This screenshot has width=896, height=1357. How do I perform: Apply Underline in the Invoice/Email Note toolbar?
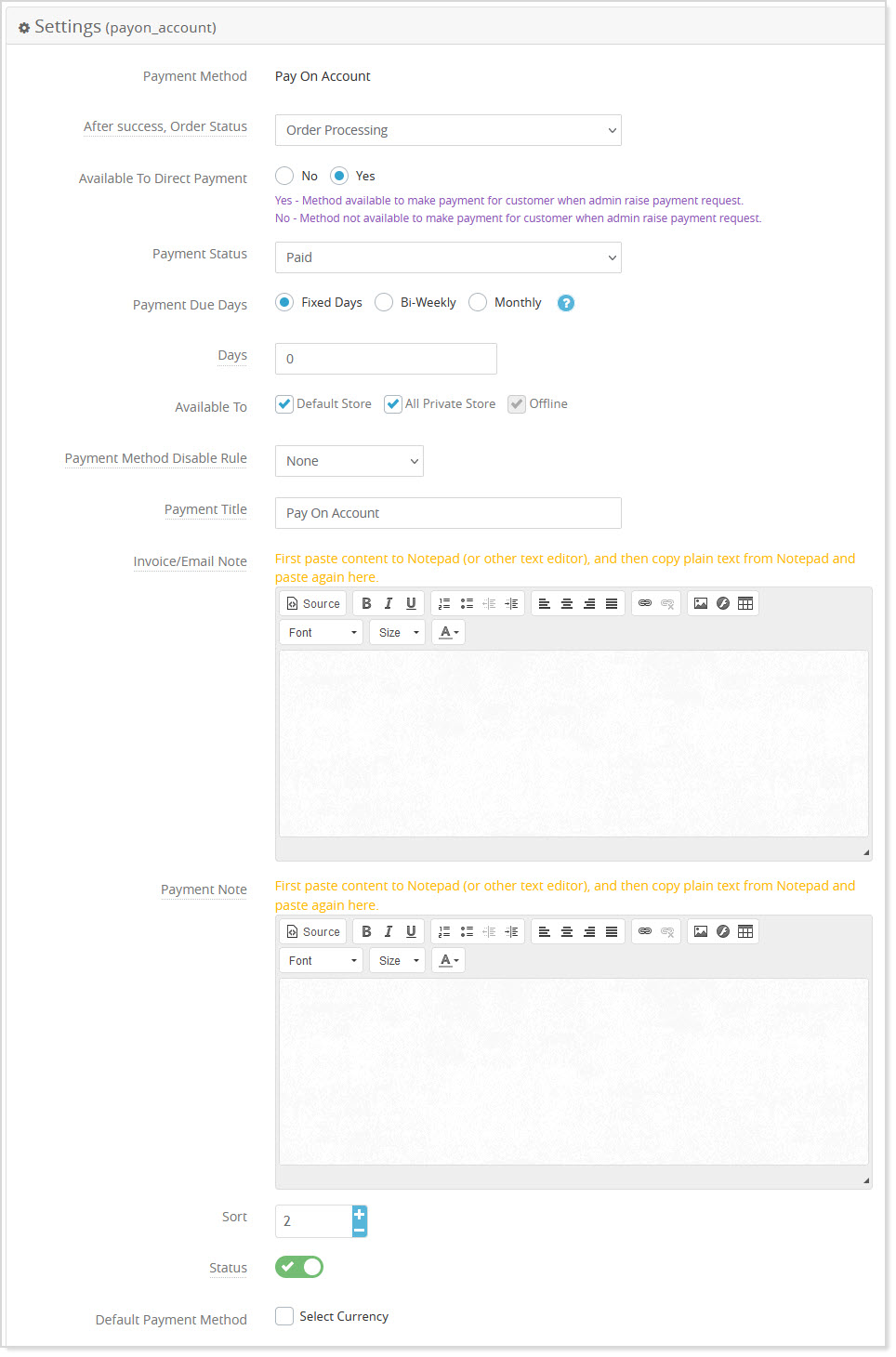[411, 602]
